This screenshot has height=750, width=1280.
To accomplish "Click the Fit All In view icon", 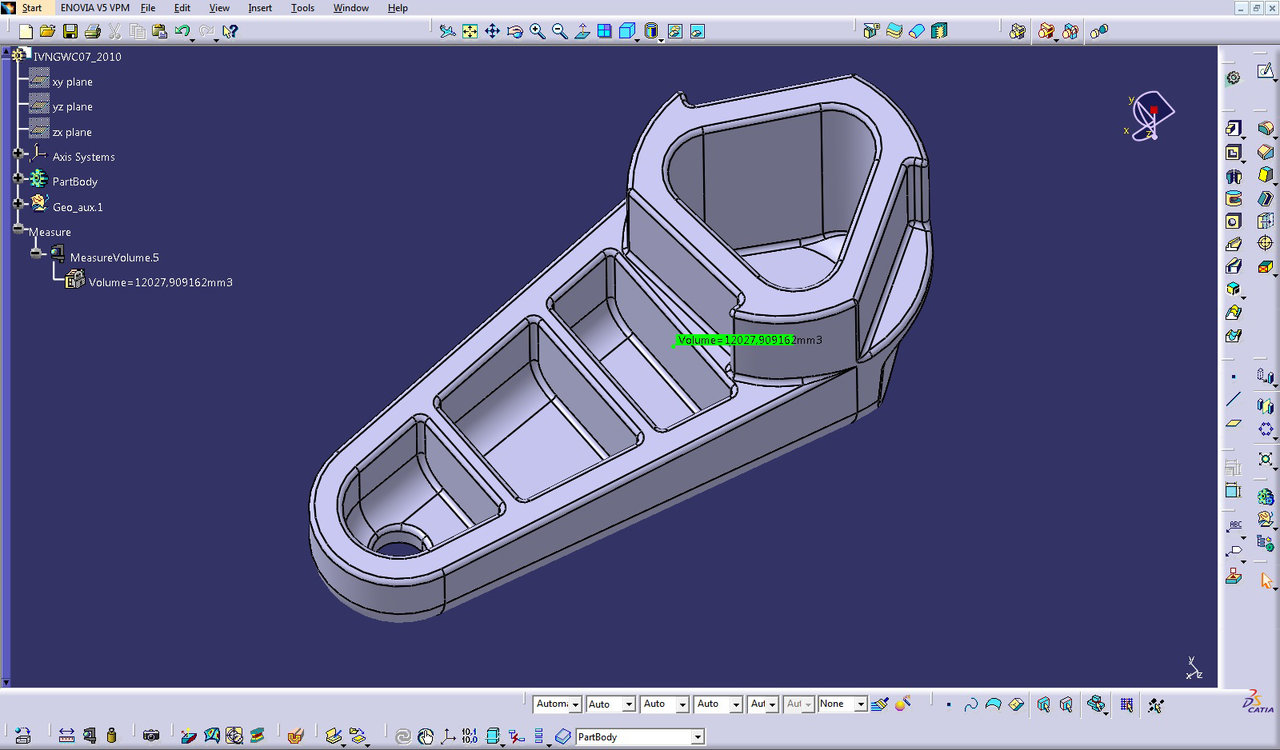I will coord(469,32).
